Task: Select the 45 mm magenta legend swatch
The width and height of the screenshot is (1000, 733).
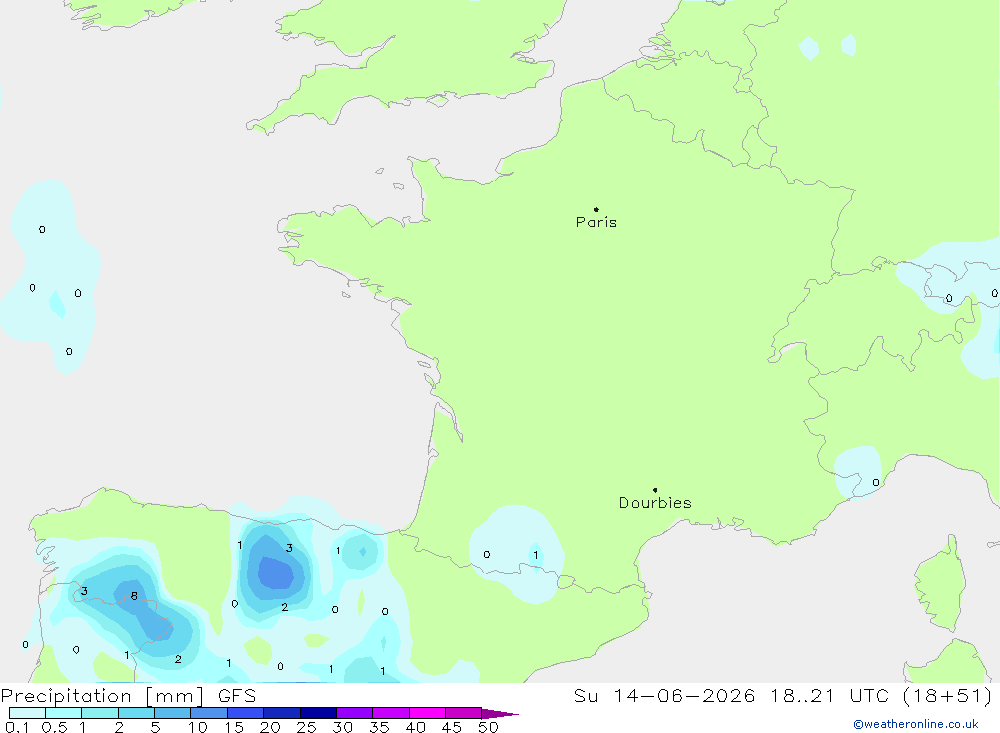Action: point(463,713)
